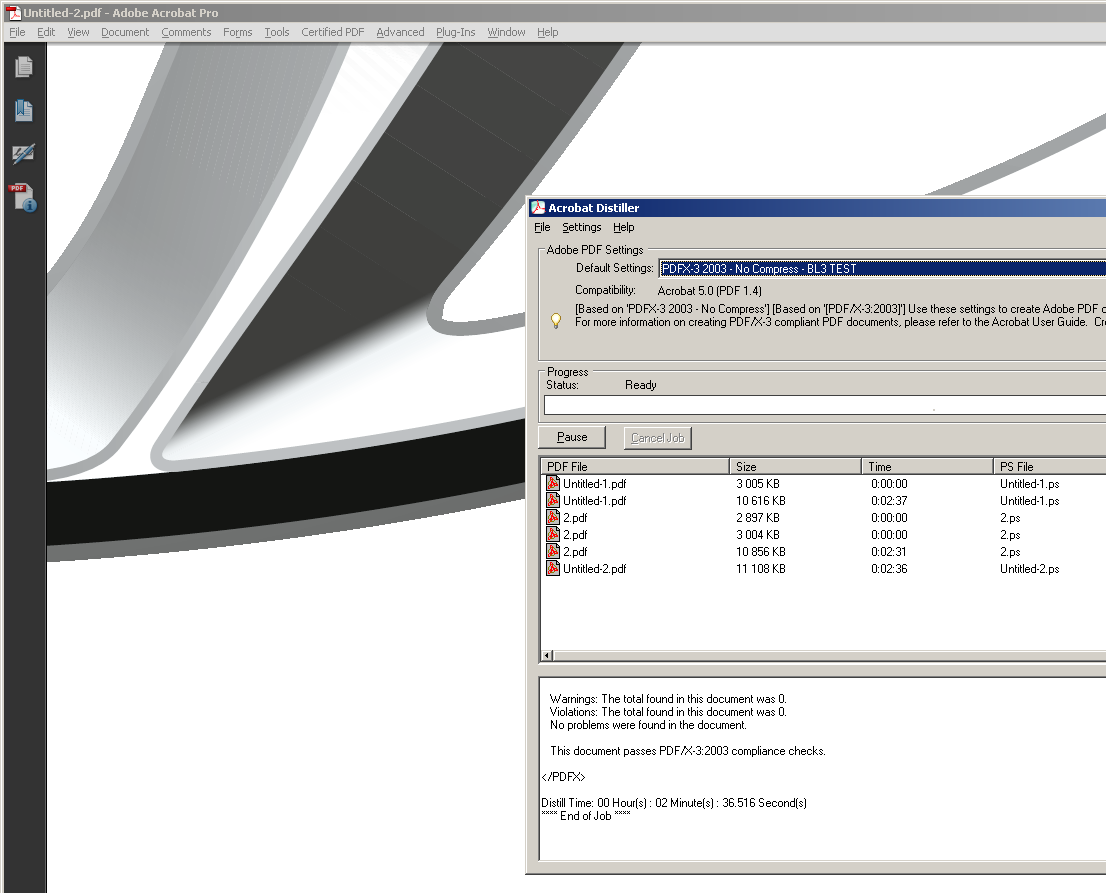This screenshot has width=1106, height=893.
Task: Open the Distiller Settings menu
Action: pos(582,227)
